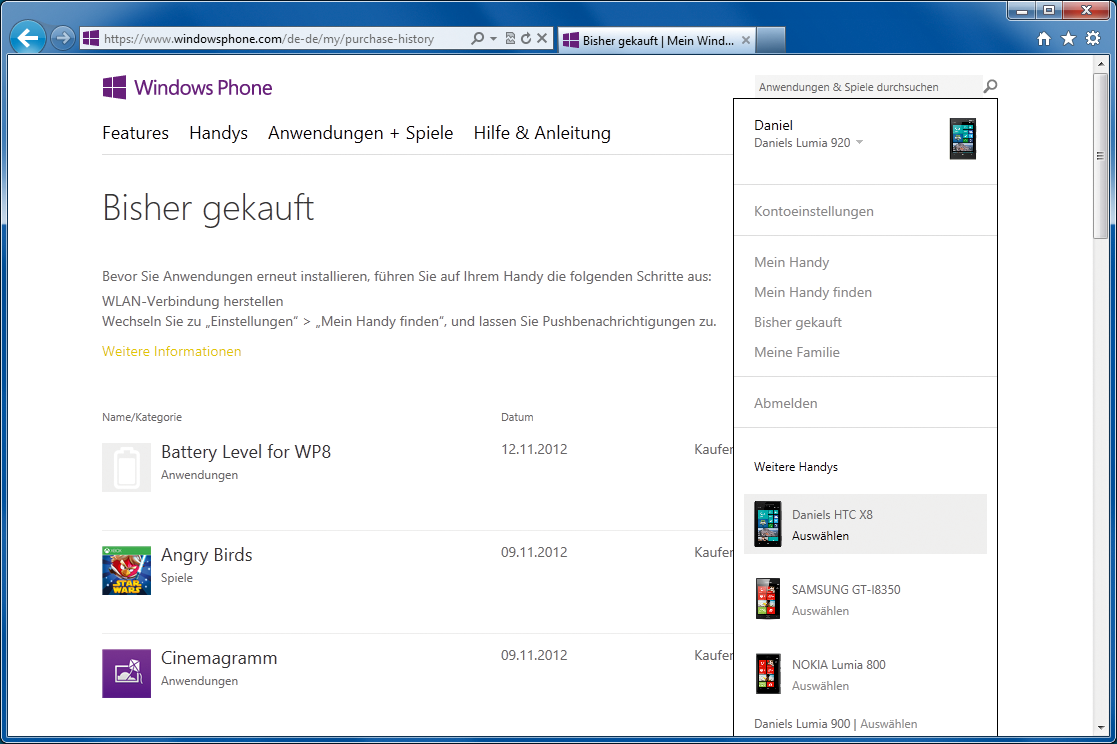This screenshot has width=1117, height=744.
Task: Click the Battery Level for WP8 icon
Action: coord(126,467)
